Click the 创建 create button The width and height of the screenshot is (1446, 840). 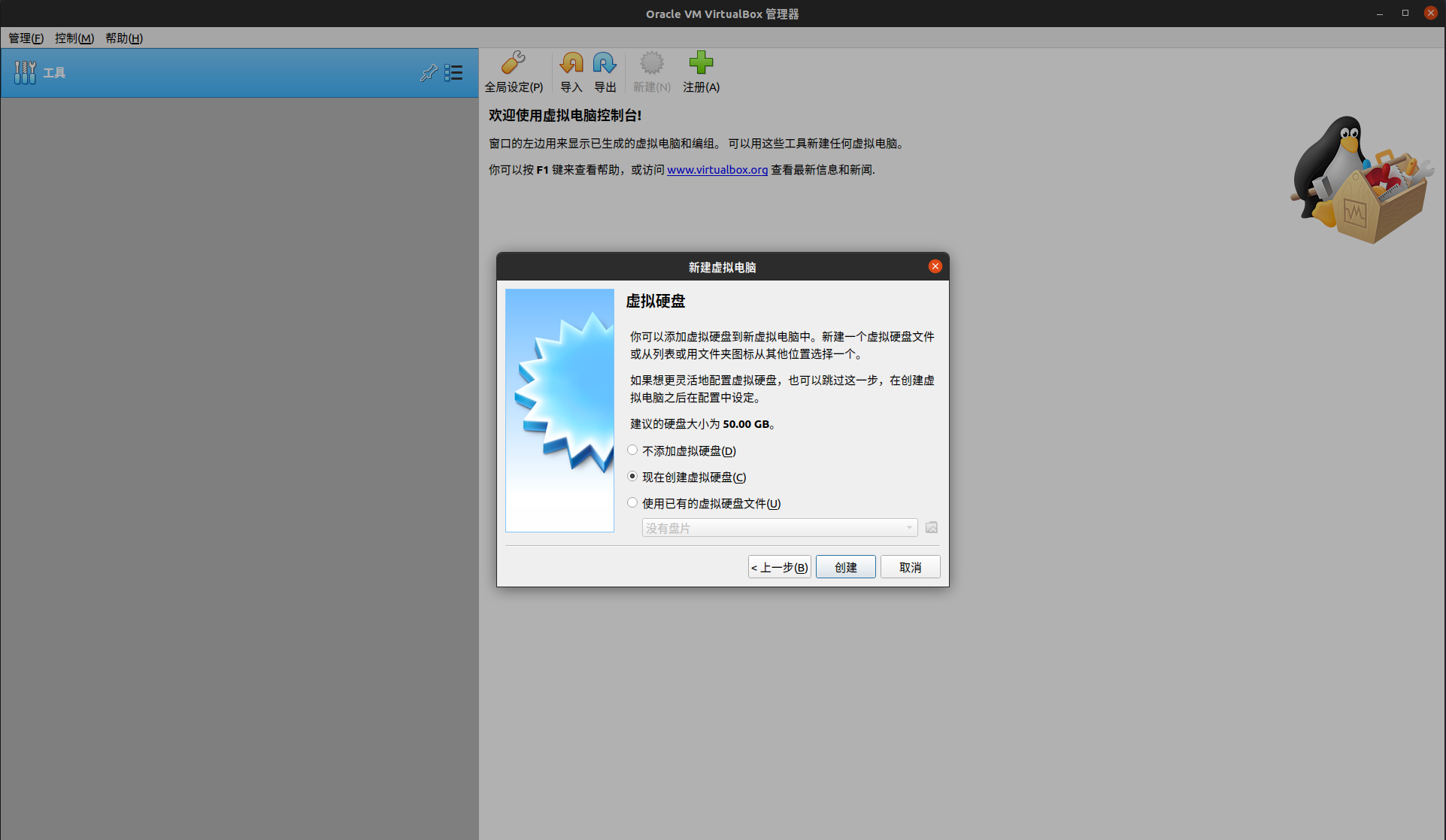(x=846, y=567)
